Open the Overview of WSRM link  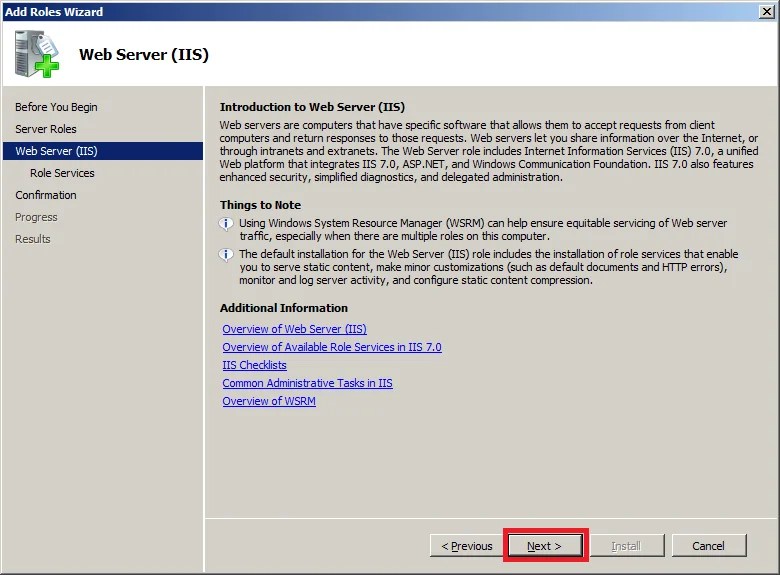point(269,401)
